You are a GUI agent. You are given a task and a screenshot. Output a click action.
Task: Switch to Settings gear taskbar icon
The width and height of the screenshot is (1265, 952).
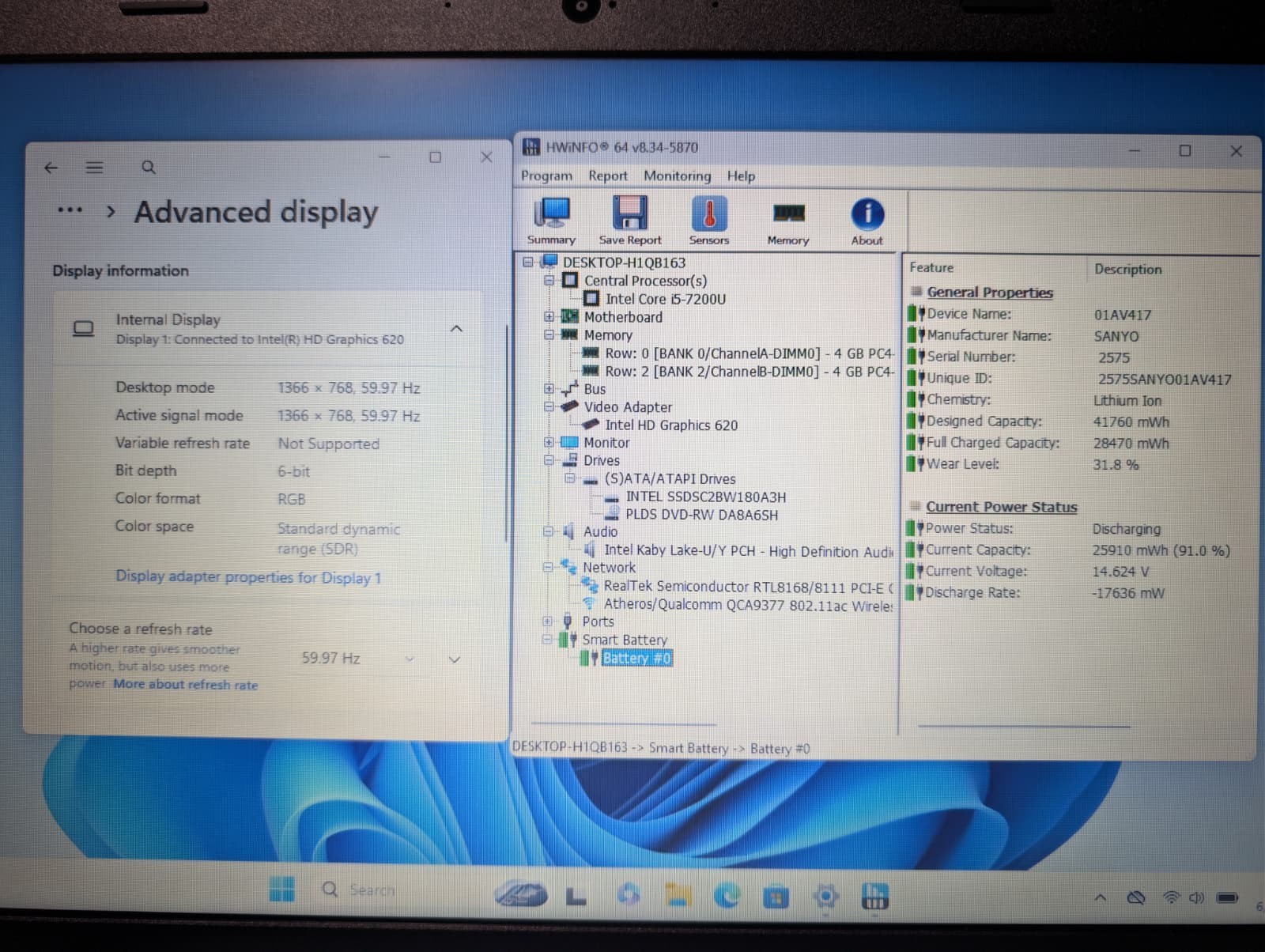coord(825,897)
